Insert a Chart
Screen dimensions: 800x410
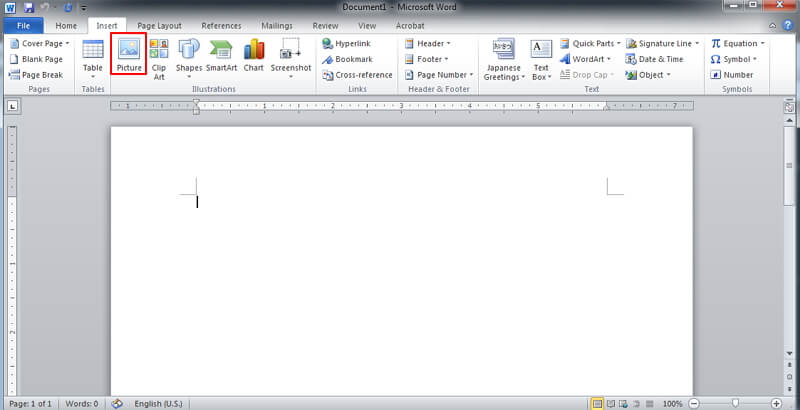point(254,55)
